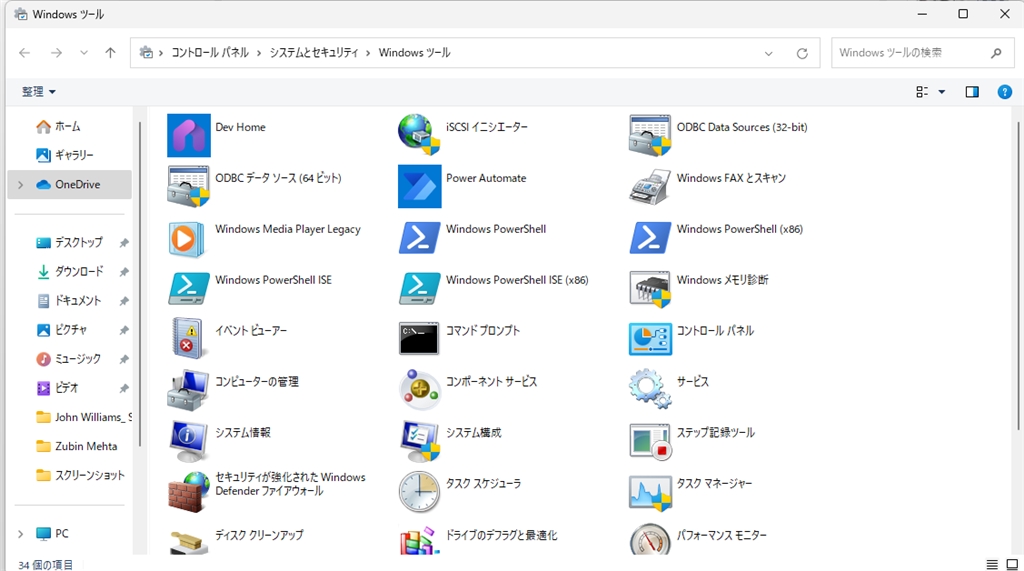This screenshot has width=1024, height=571.
Task: Expand chevron after コントロール パネル breadcrumb
Action: (x=259, y=53)
